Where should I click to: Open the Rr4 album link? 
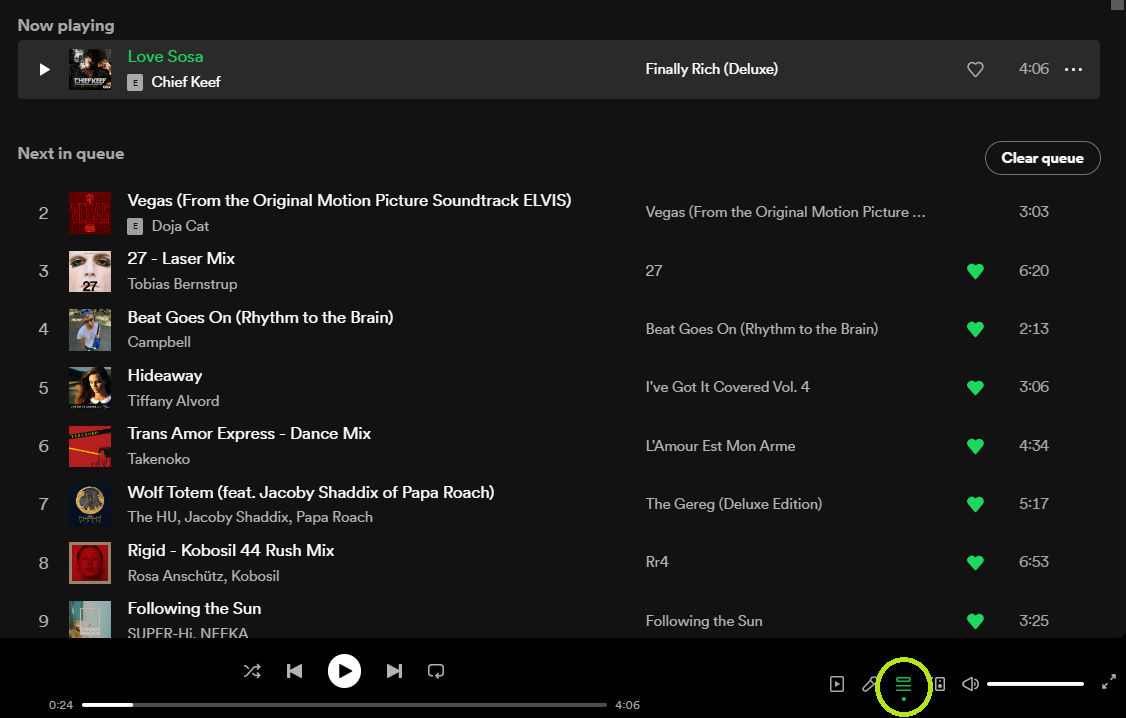tap(657, 562)
